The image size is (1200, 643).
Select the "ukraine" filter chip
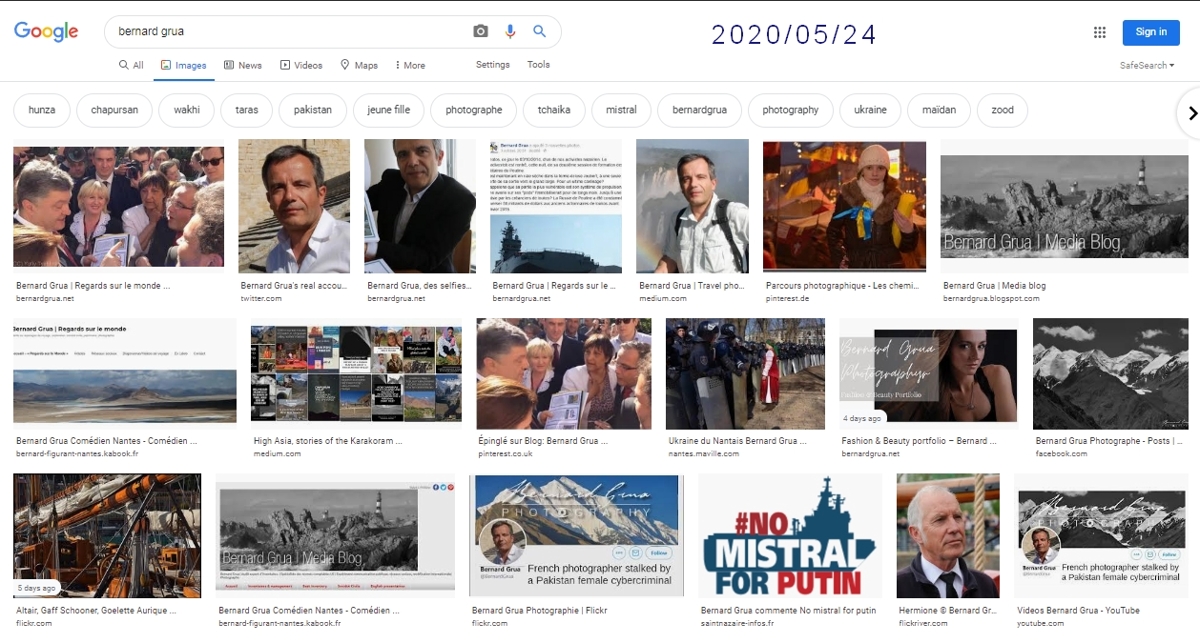coord(870,110)
